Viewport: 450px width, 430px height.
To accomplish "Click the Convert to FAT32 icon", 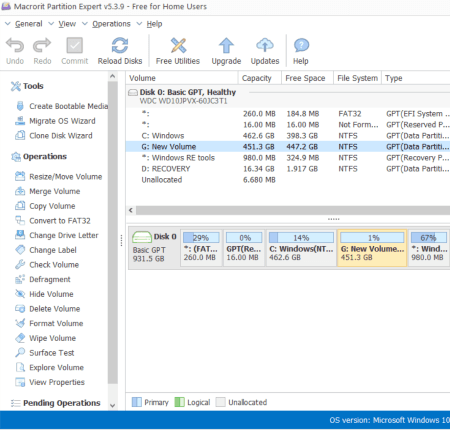I will click(x=20, y=220).
